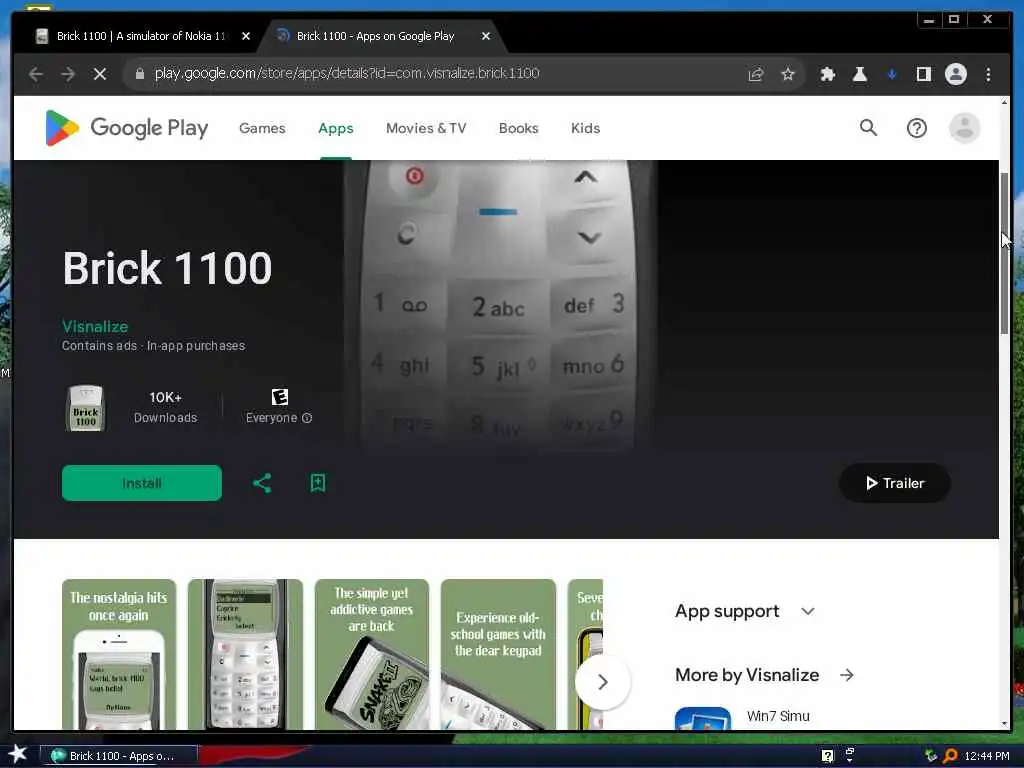The width and height of the screenshot is (1024, 768).
Task: Open the Books section
Action: pos(519,128)
